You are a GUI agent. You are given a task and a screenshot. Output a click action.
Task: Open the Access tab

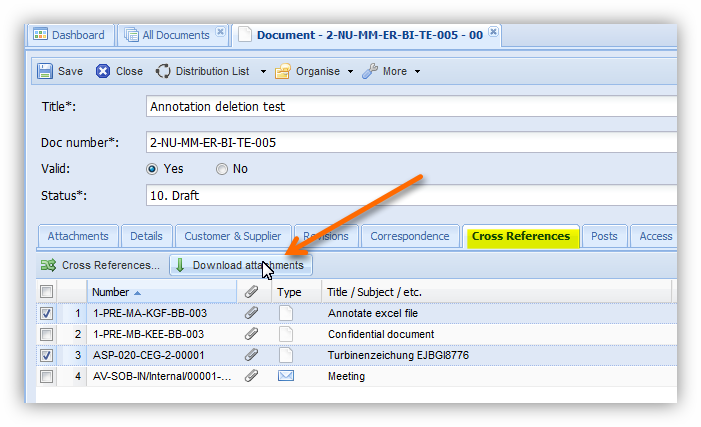[655, 236]
